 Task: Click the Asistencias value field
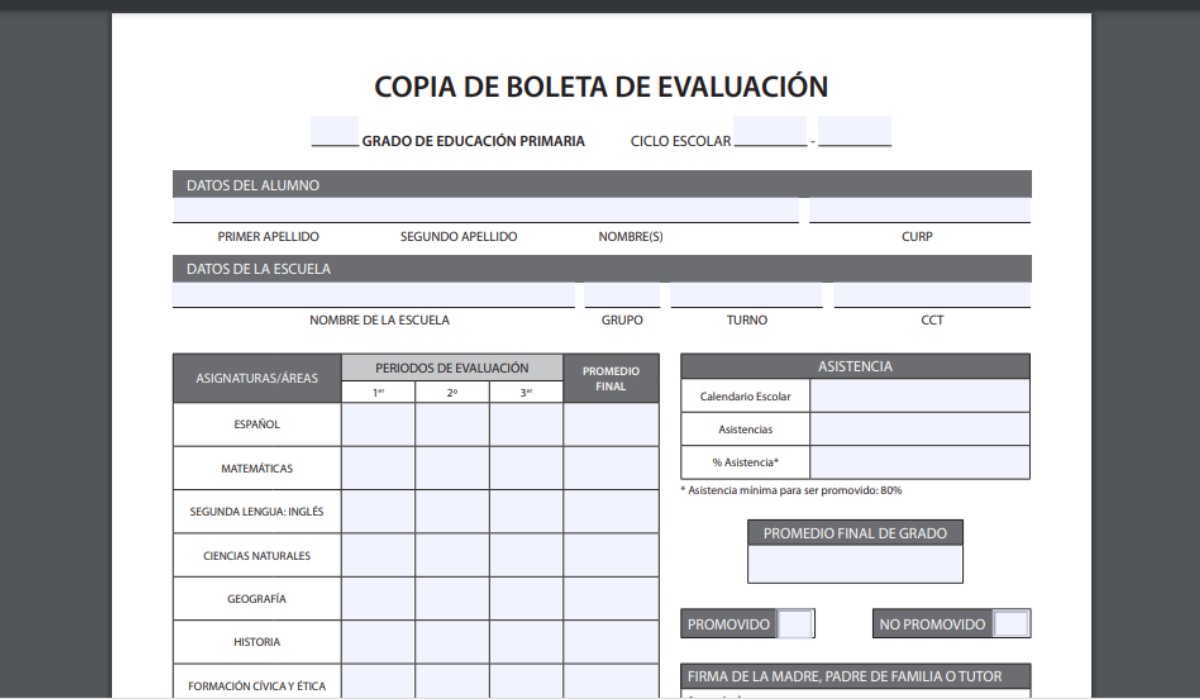918,428
